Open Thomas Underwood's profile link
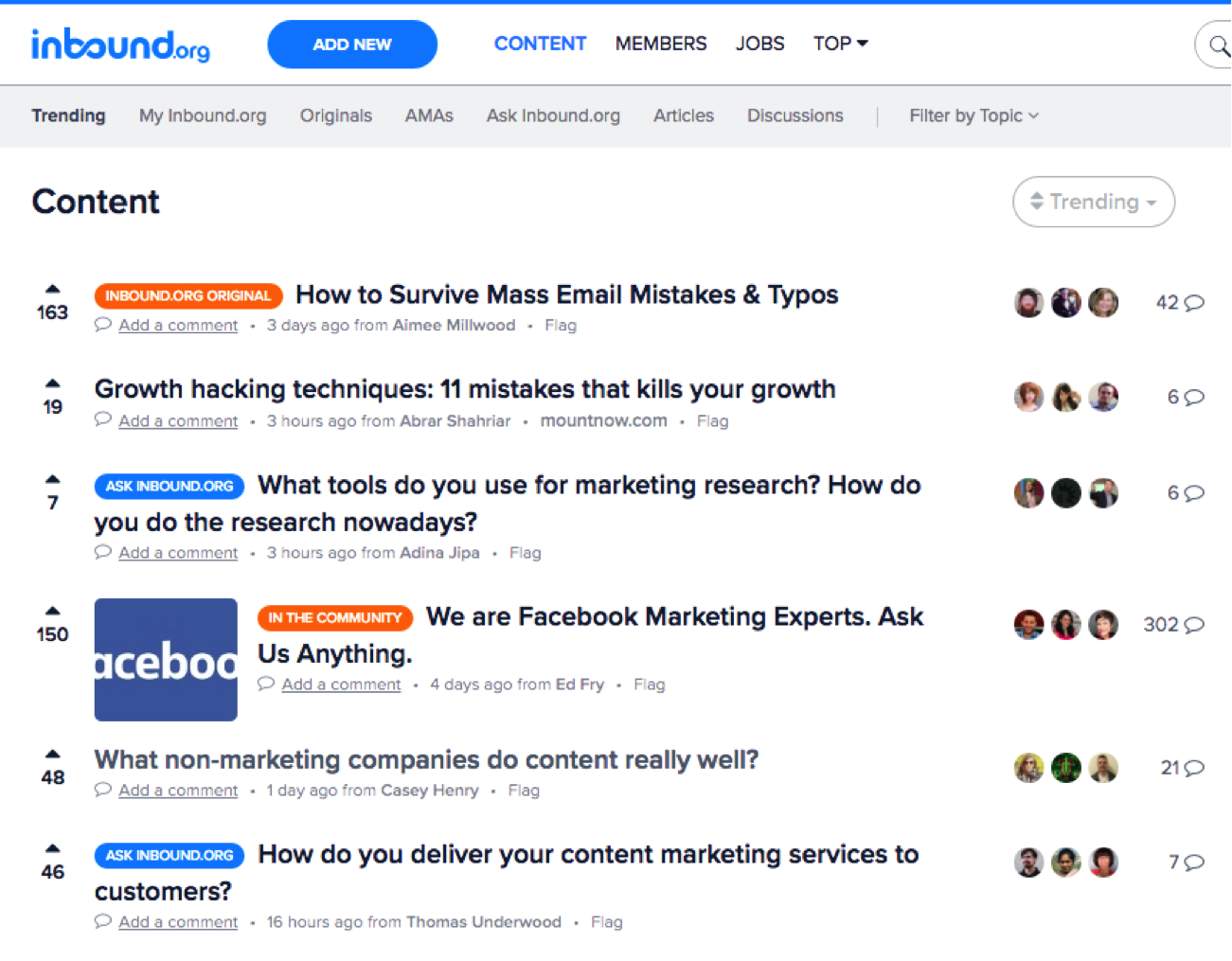The image size is (1232, 961). (x=483, y=921)
